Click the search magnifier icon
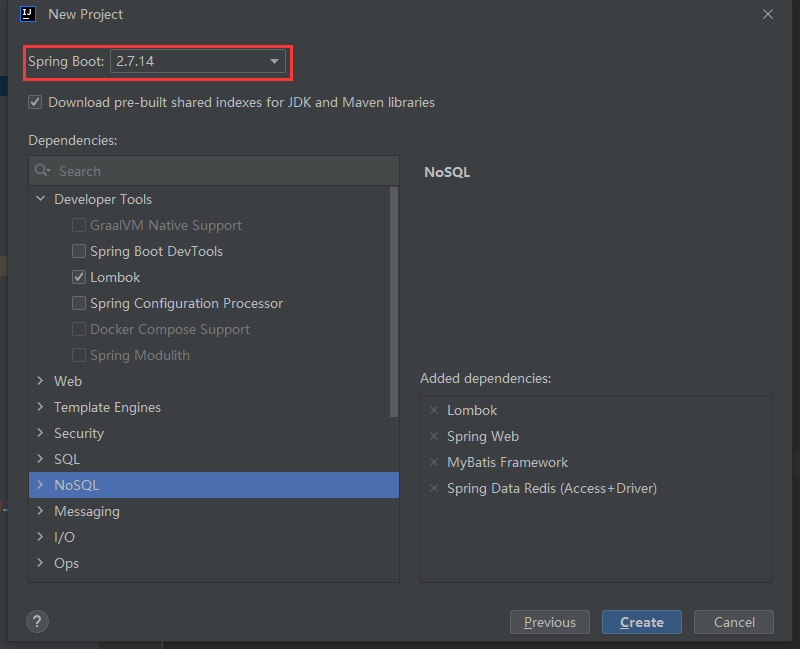800x649 pixels. [42, 171]
